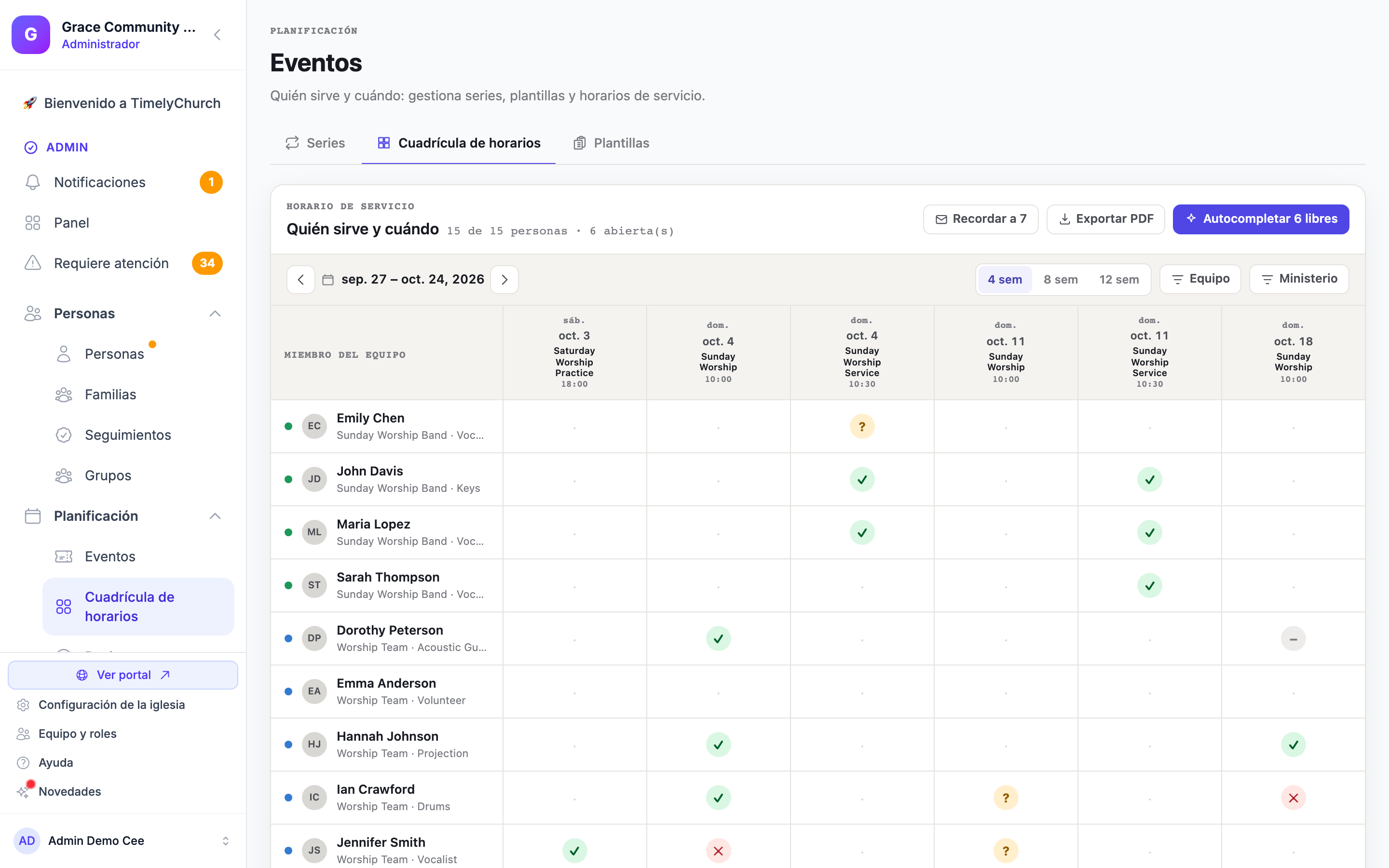
Task: Open the Panel dashboard icon
Action: 33,223
